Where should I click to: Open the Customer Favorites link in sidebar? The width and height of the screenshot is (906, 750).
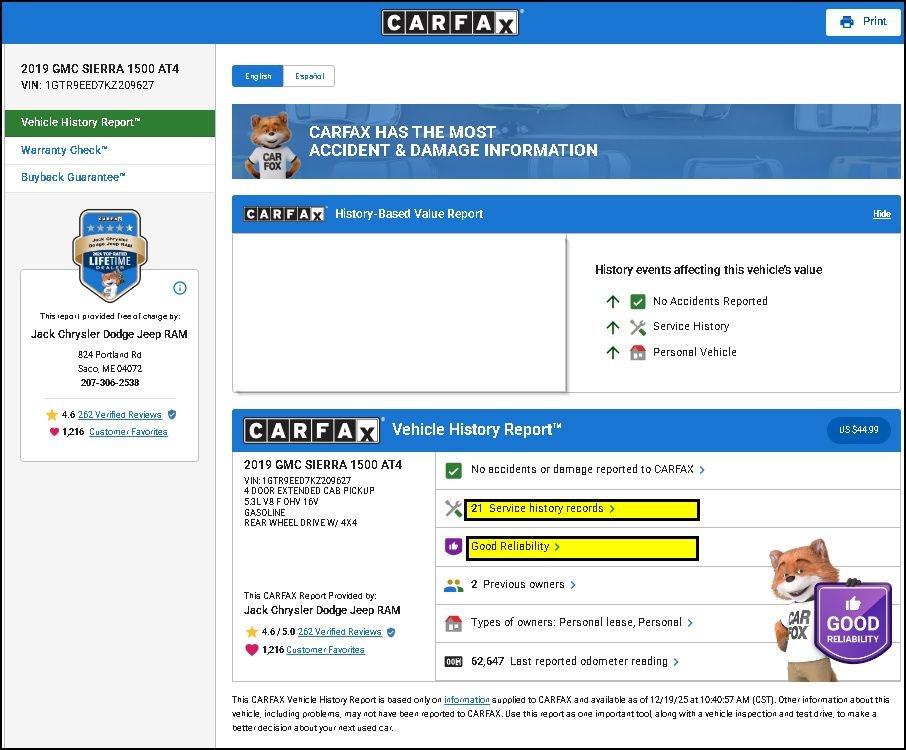(x=128, y=432)
